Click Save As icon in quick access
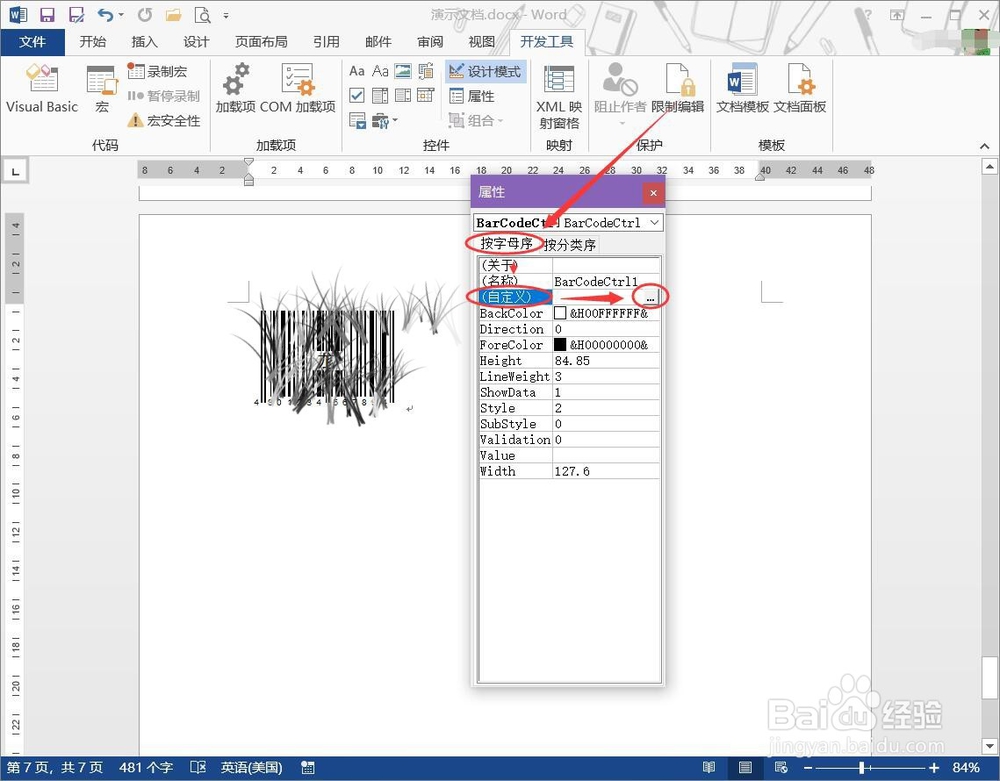The height and width of the screenshot is (781, 1000). pyautogui.click(x=77, y=15)
